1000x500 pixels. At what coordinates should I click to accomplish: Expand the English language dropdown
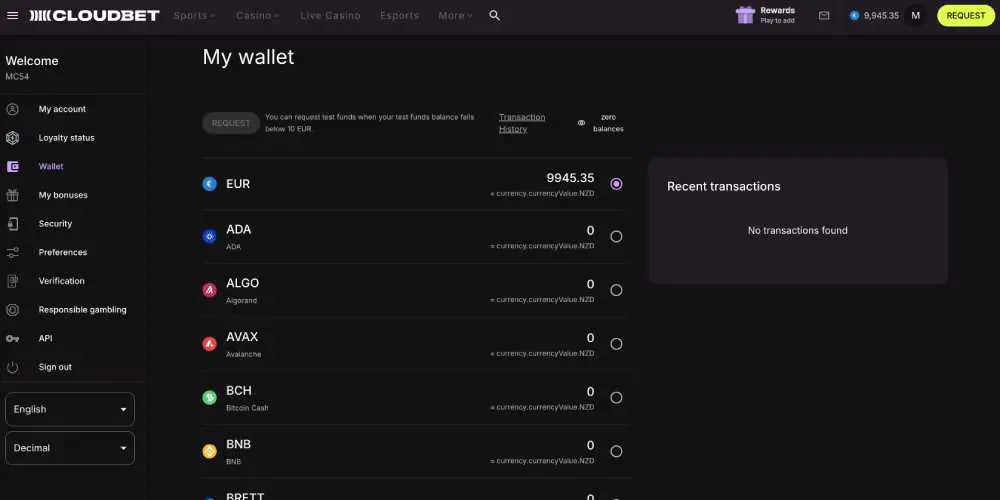click(x=70, y=409)
